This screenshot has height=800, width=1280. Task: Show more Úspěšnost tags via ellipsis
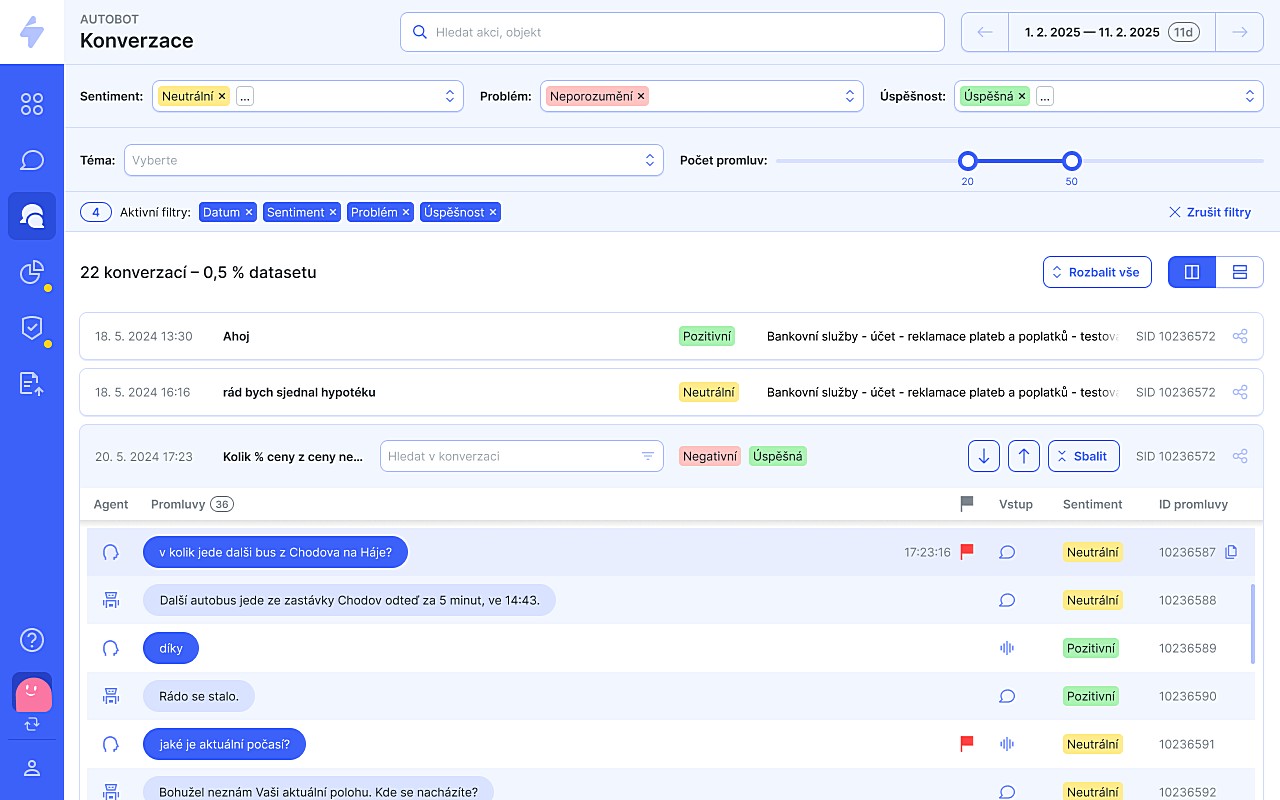pyautogui.click(x=1045, y=96)
